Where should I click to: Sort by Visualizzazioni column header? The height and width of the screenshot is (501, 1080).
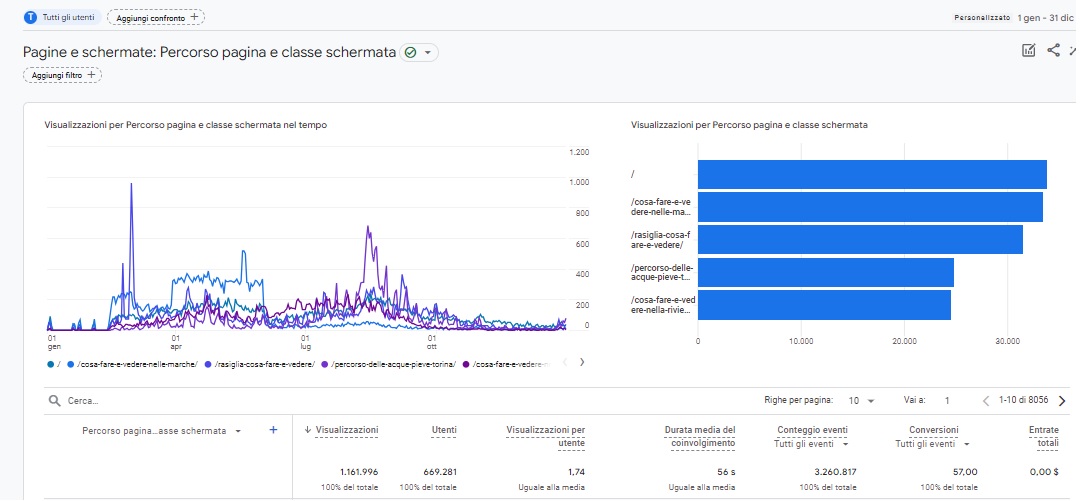click(346, 429)
